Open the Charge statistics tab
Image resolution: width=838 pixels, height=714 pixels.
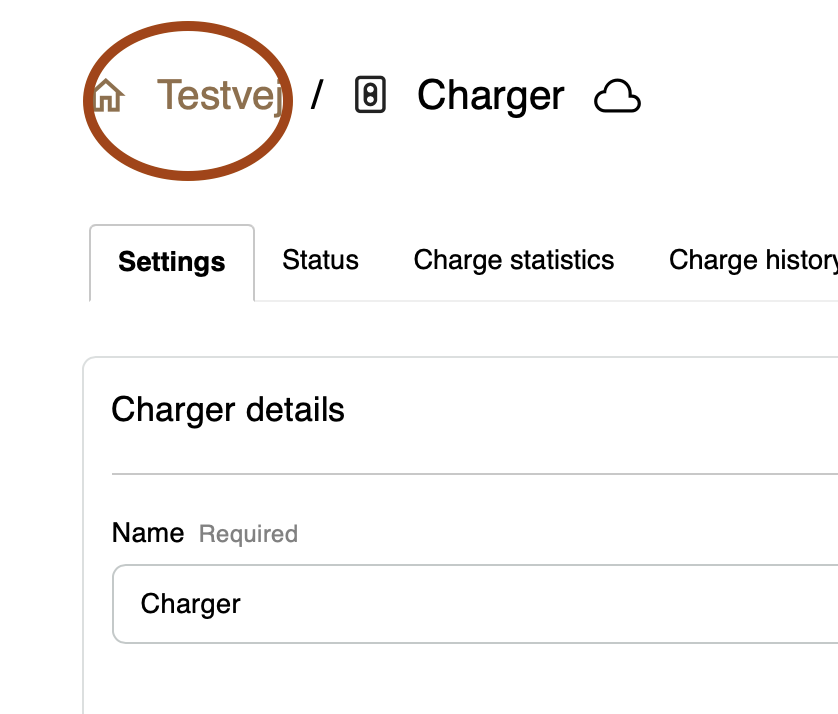(x=514, y=261)
